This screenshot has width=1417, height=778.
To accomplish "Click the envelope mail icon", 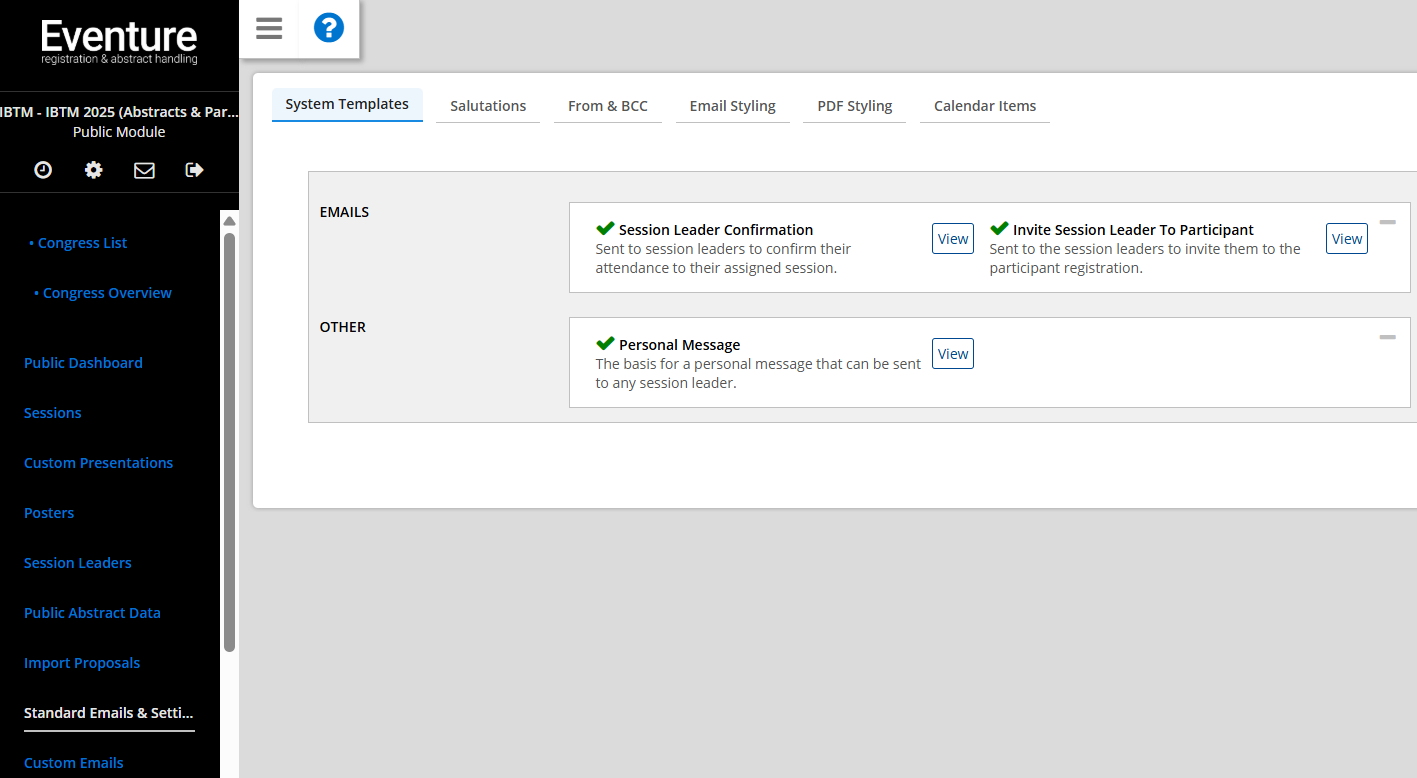I will (x=144, y=170).
